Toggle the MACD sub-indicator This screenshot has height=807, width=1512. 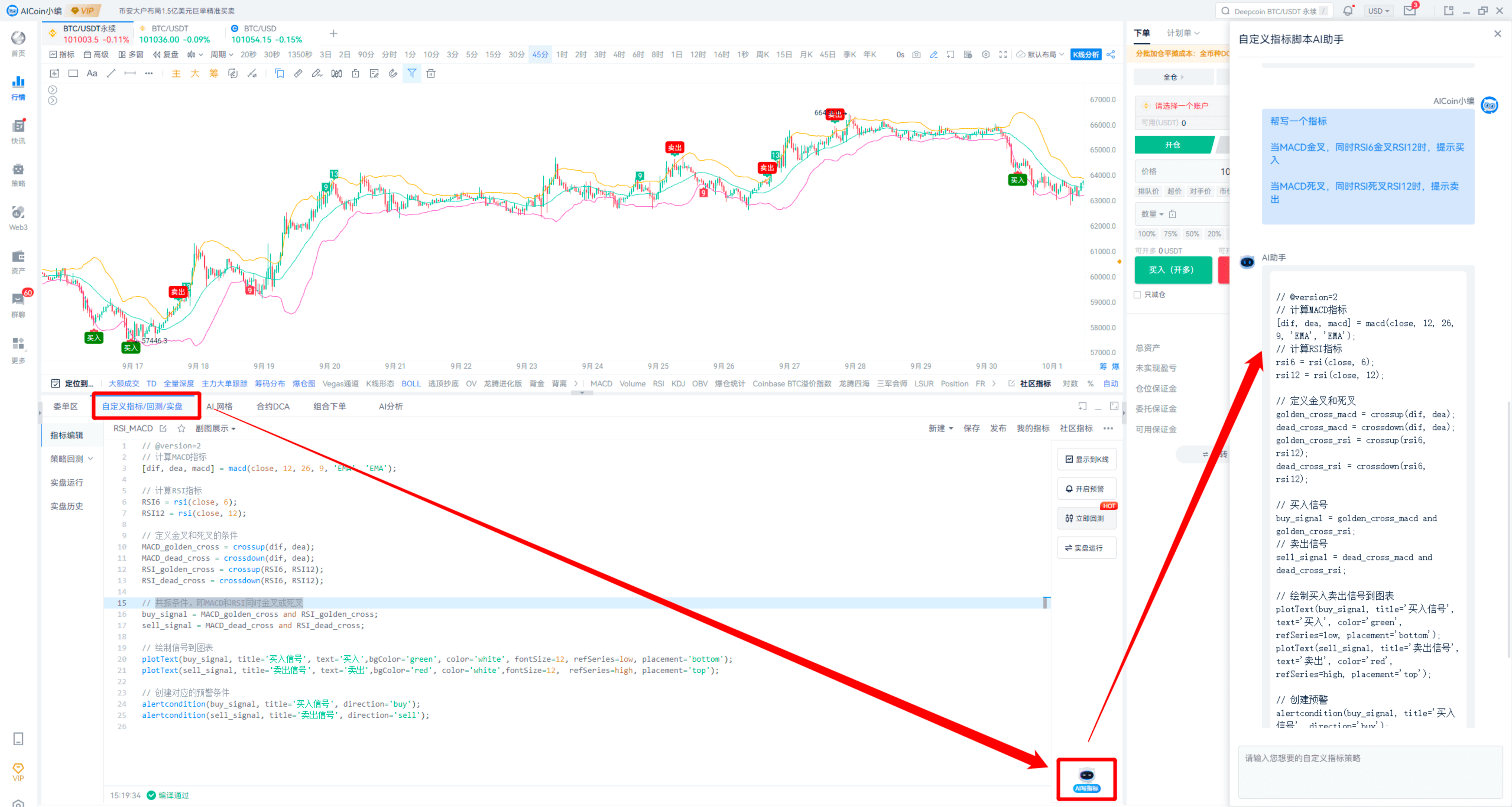coord(601,384)
